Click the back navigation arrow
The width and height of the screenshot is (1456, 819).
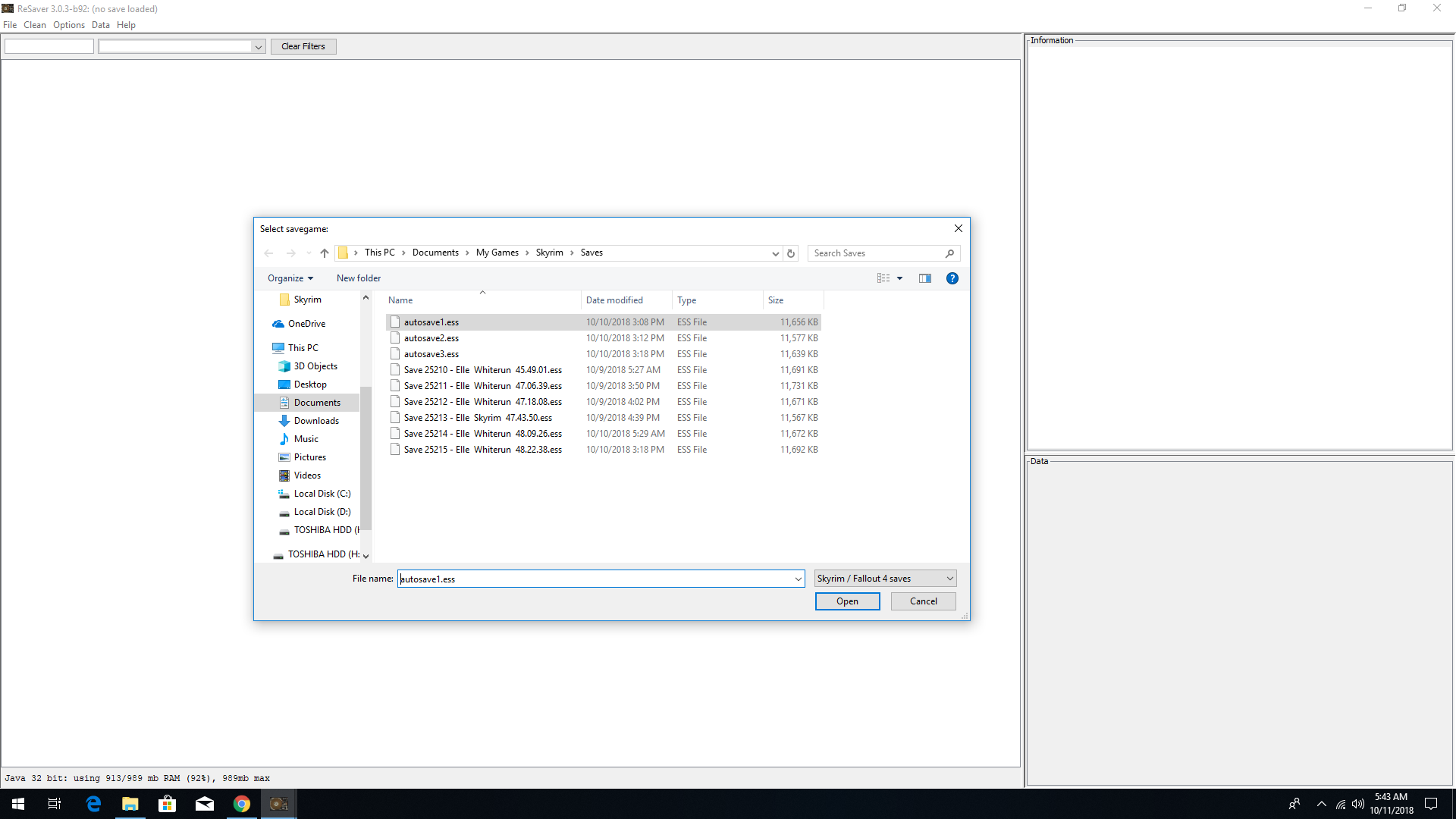click(x=268, y=253)
